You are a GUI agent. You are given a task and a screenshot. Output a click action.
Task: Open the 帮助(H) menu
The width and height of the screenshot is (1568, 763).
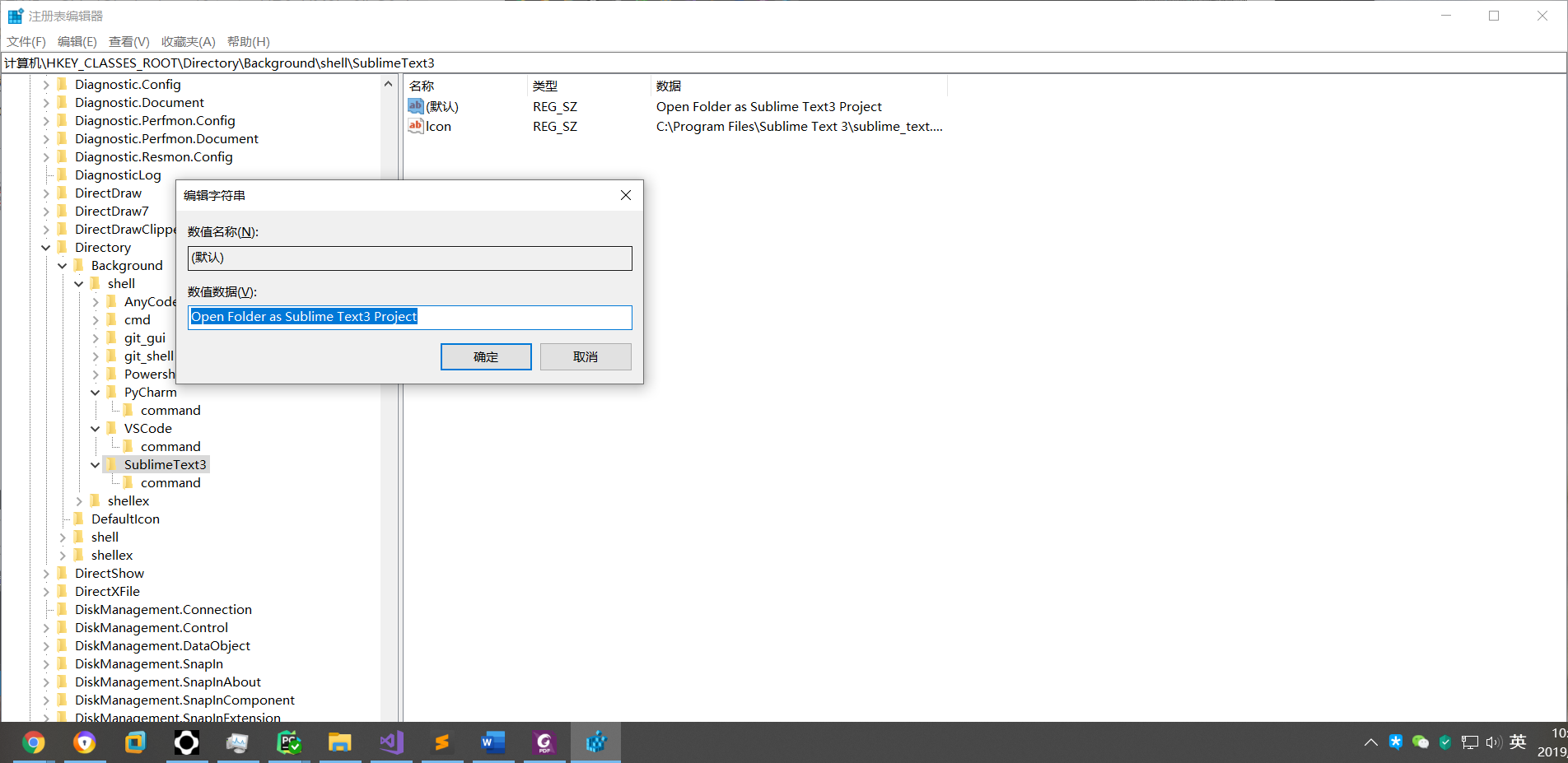tap(249, 41)
